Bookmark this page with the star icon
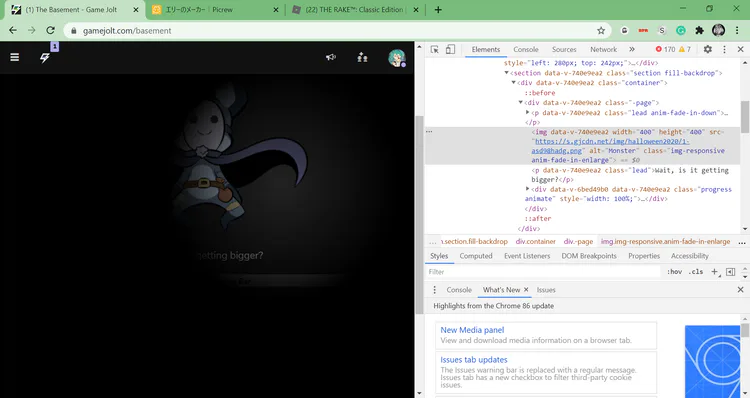This screenshot has width=750, height=398. click(x=601, y=31)
